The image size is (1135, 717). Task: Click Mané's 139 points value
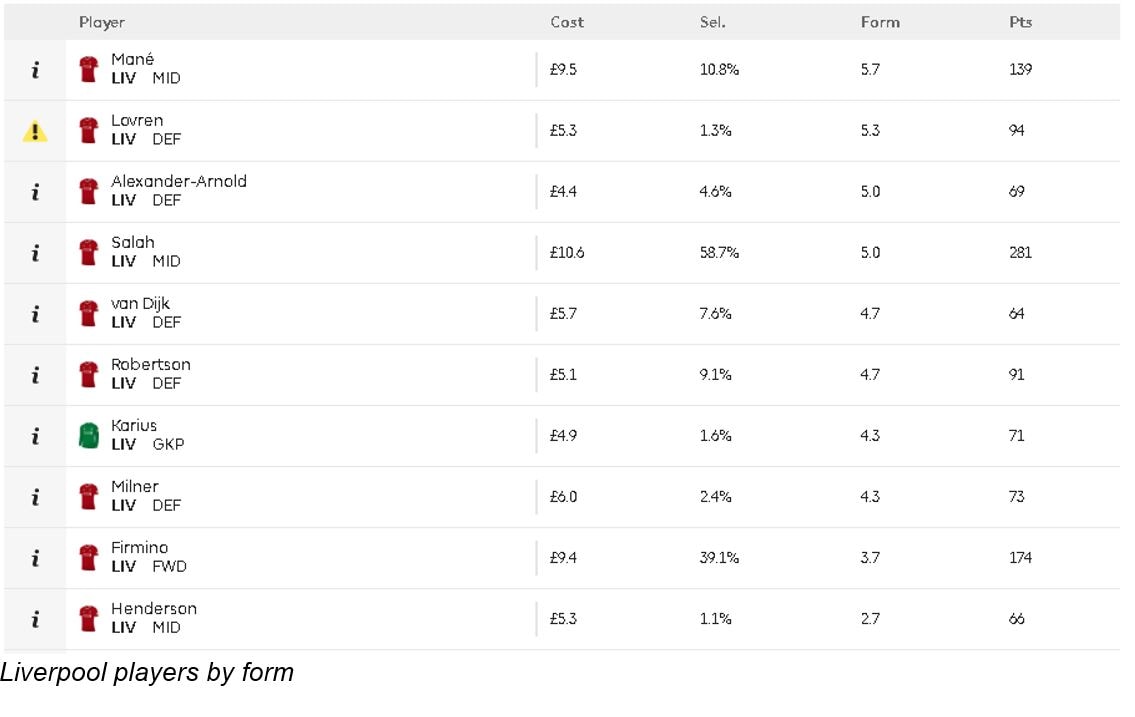1021,69
